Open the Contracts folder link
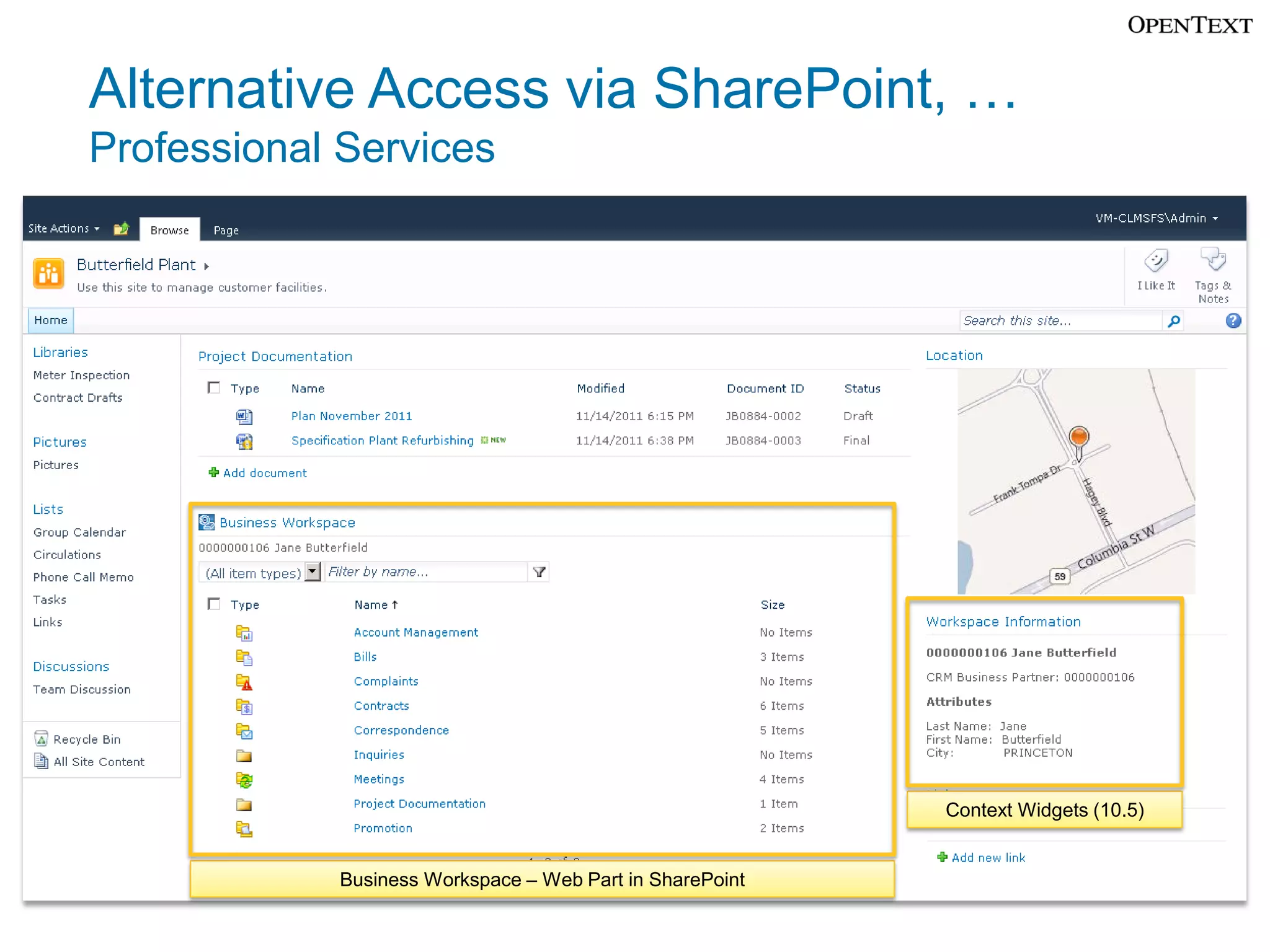 [381, 705]
